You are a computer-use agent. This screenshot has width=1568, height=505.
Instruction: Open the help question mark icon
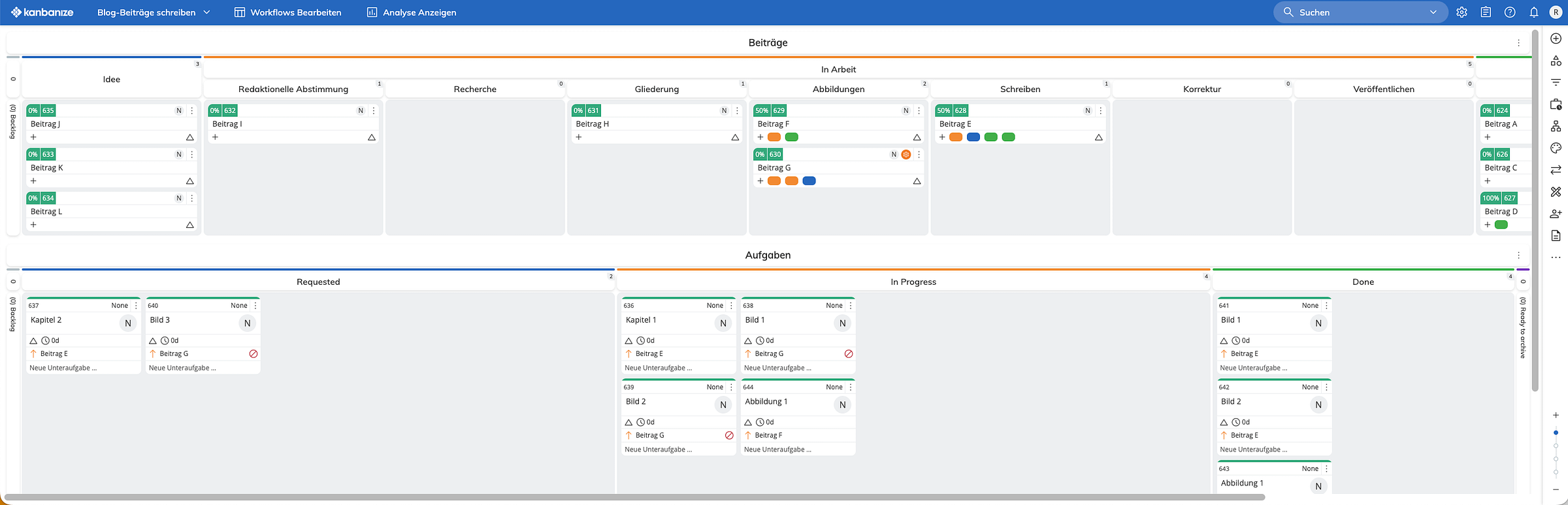(1510, 12)
